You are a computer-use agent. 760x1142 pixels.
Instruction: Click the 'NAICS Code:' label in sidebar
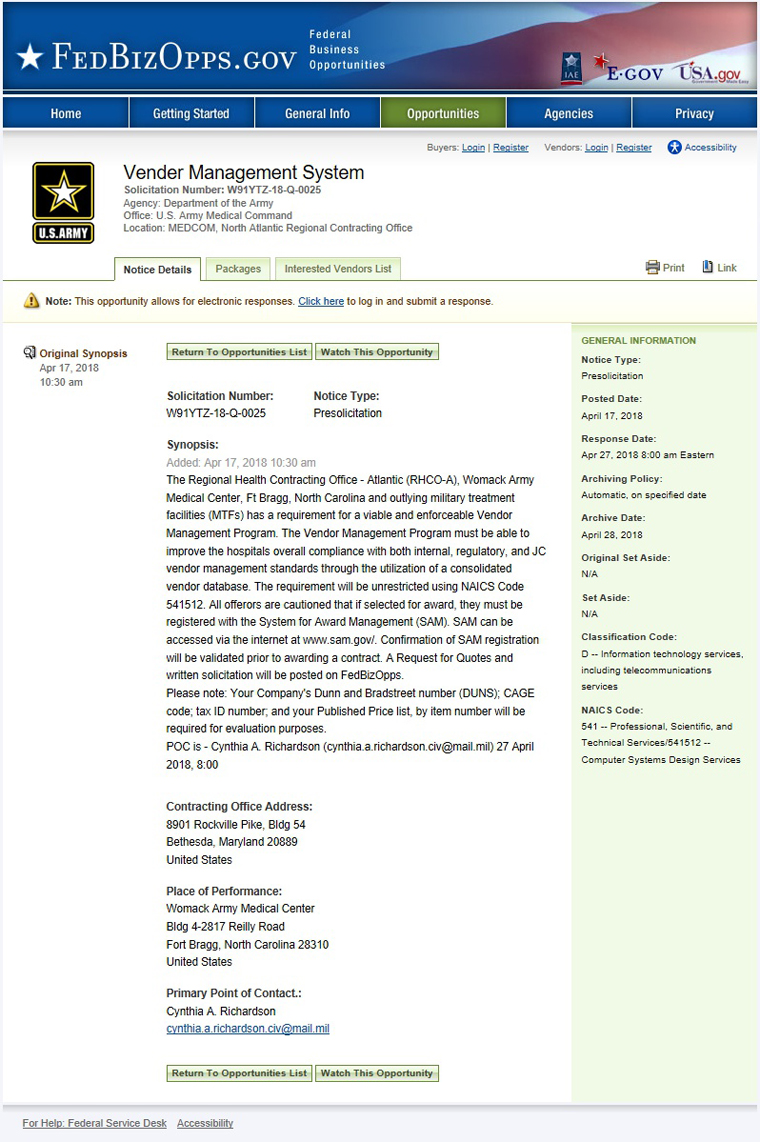click(x=612, y=710)
